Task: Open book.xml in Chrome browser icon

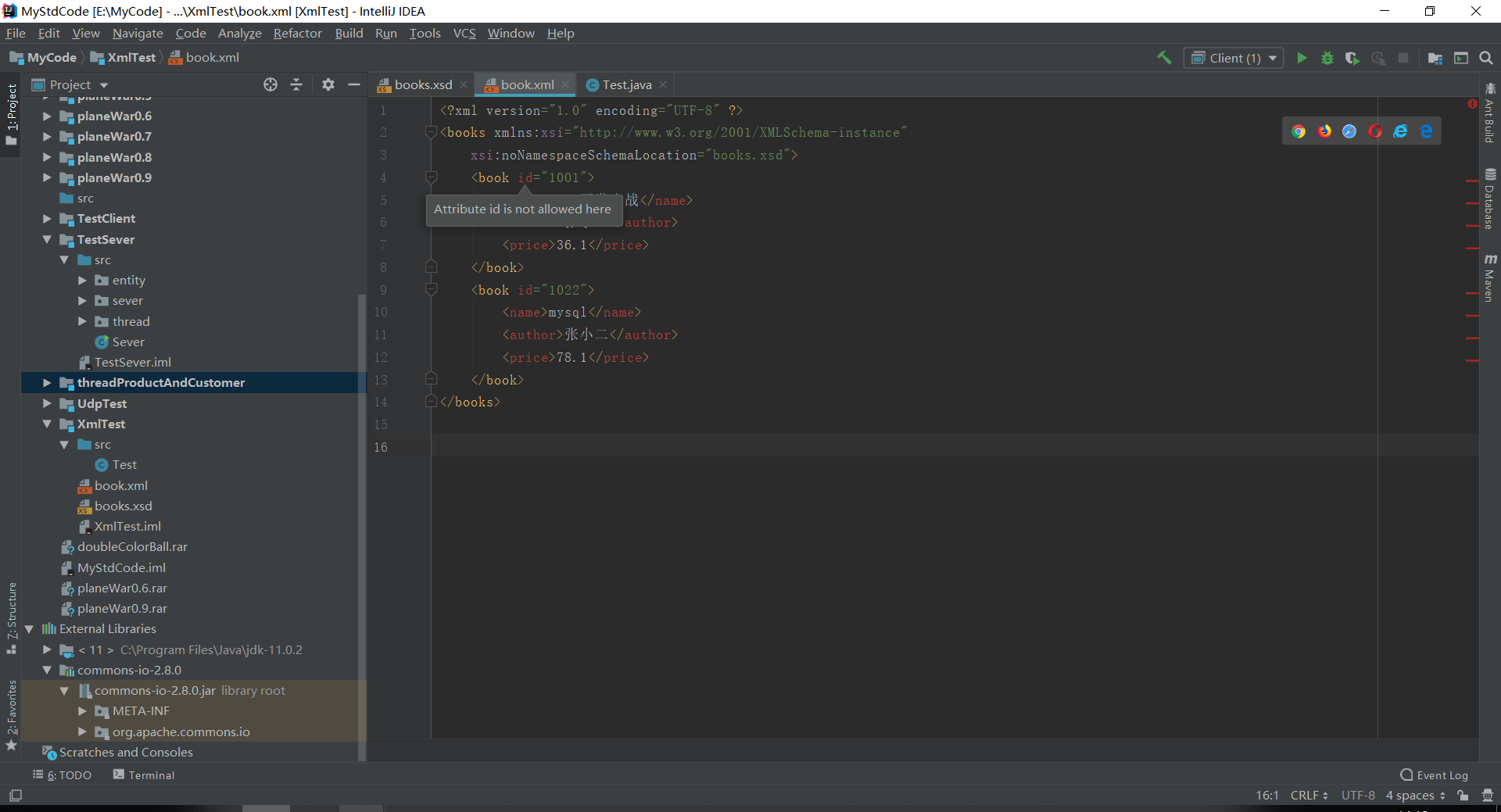Action: (1299, 131)
